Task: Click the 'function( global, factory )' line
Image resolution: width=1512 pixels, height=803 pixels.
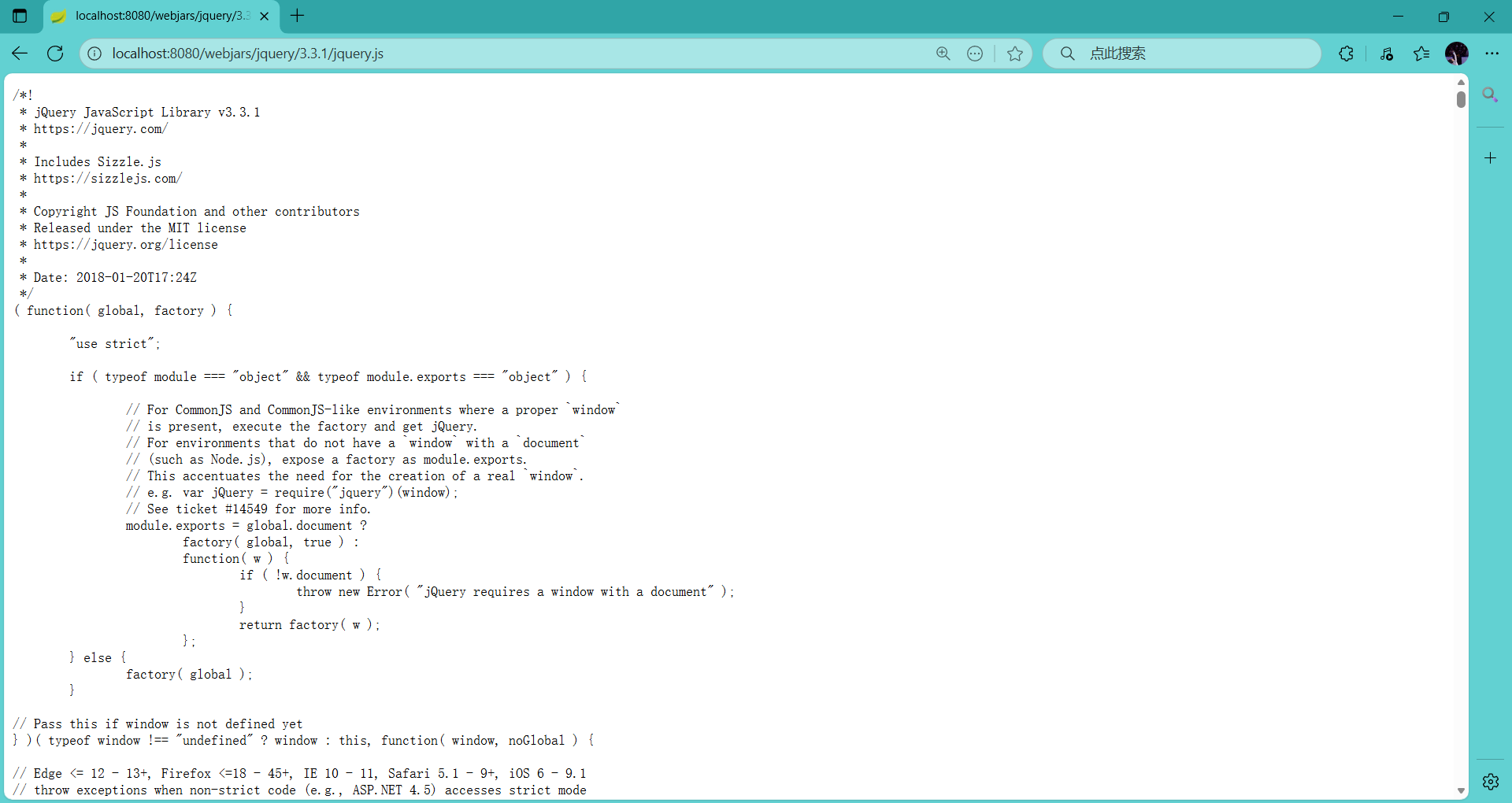Action: coord(124,310)
